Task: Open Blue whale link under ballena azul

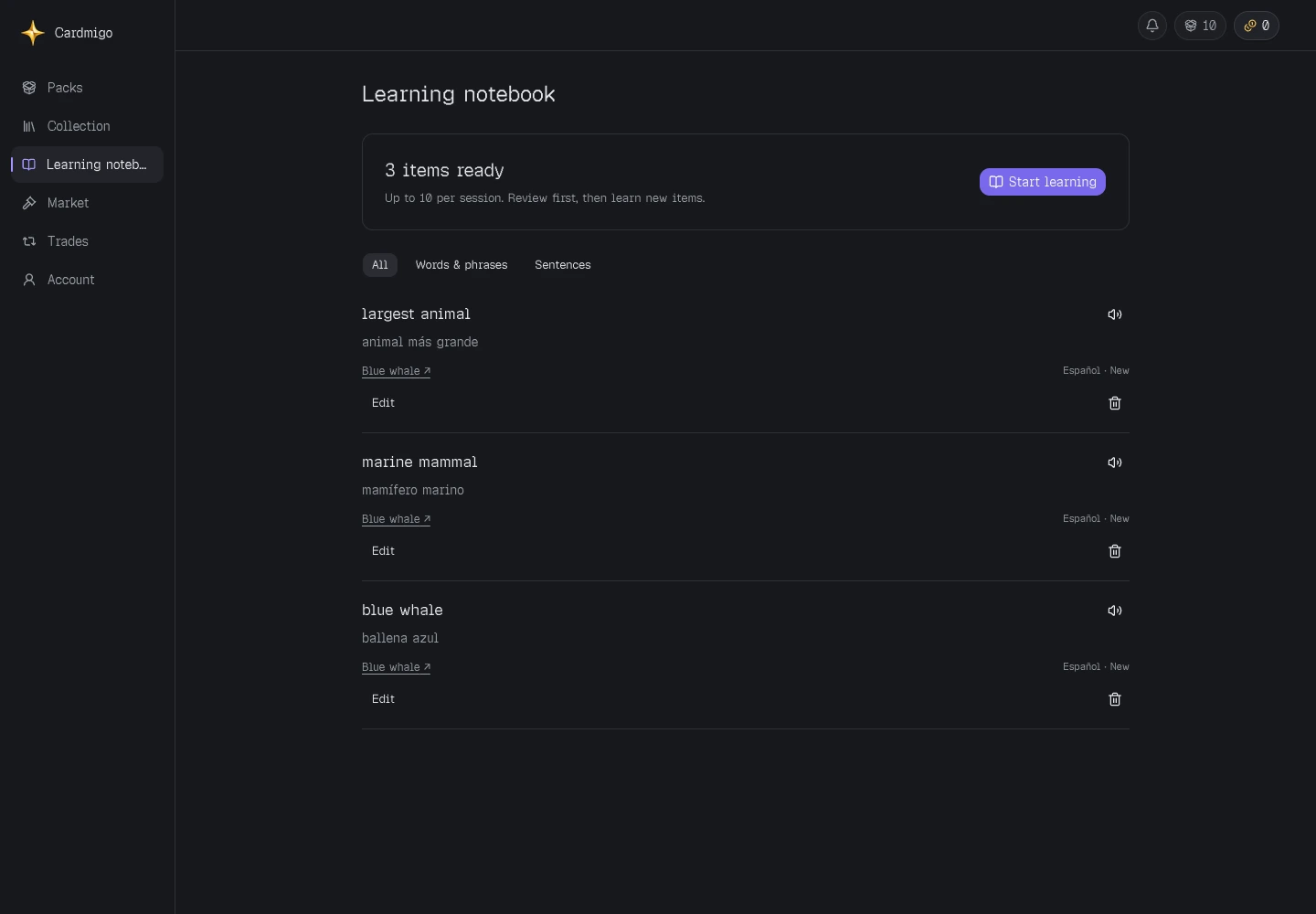Action: tap(397, 667)
